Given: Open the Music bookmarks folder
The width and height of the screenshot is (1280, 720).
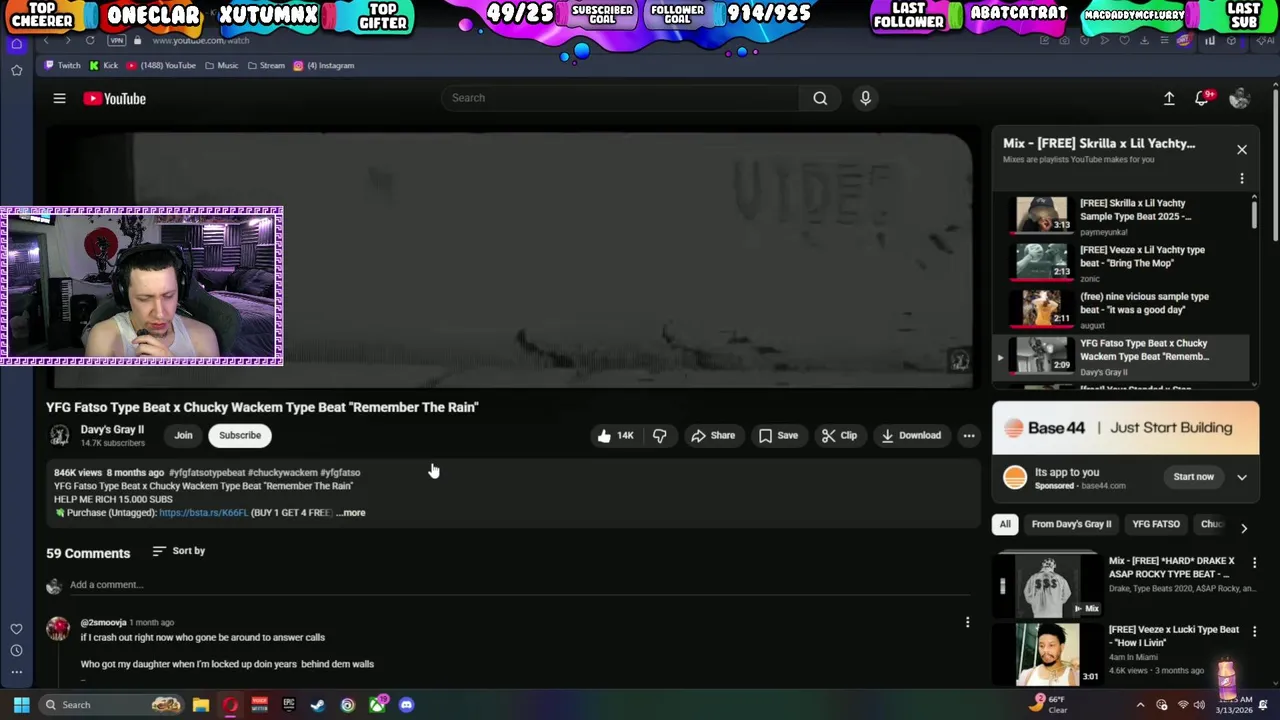Looking at the screenshot, I should pyautogui.click(x=221, y=65).
